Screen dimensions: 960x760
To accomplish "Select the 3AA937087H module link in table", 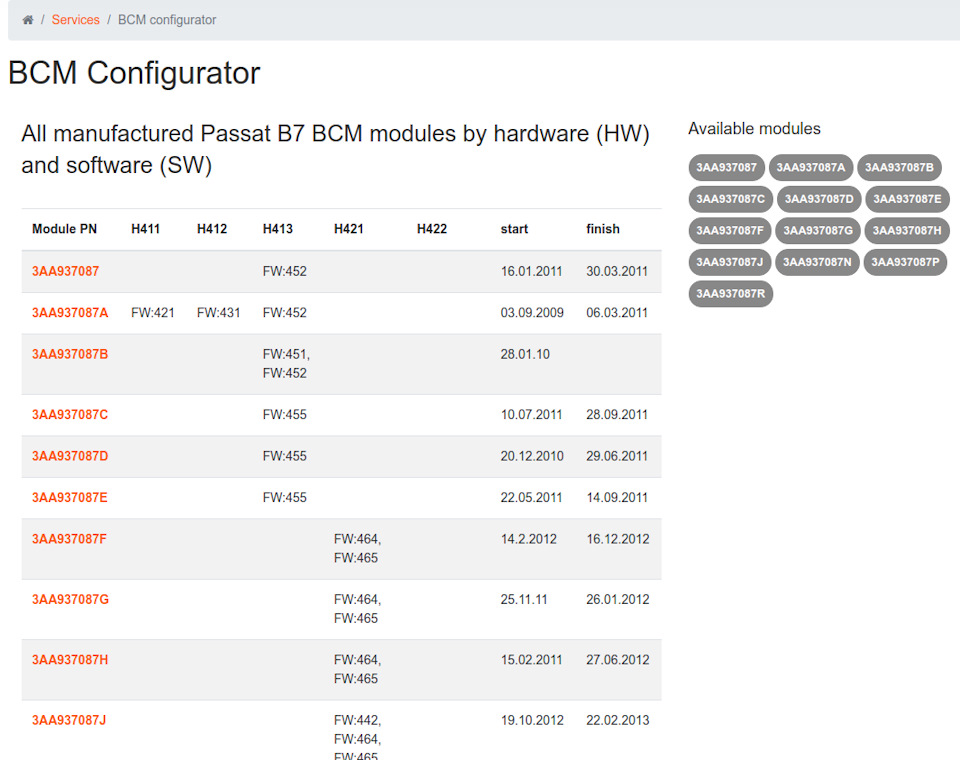I will (70, 660).
